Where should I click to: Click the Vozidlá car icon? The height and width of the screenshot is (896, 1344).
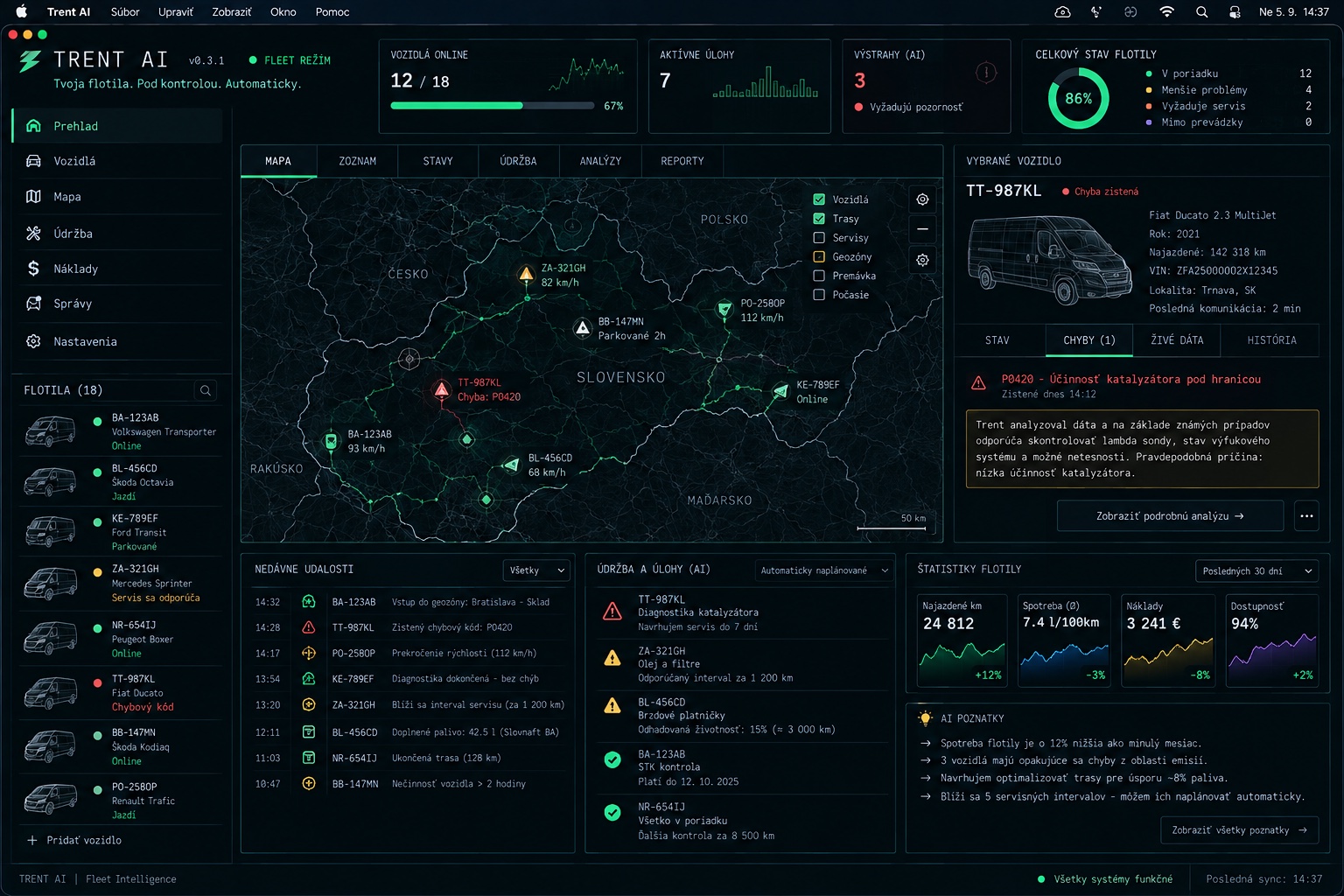coord(33,161)
